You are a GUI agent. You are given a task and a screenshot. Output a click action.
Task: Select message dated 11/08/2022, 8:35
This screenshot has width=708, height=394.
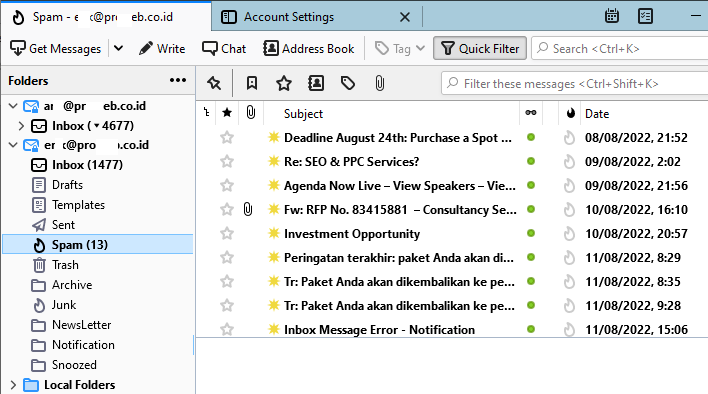[x=633, y=282]
